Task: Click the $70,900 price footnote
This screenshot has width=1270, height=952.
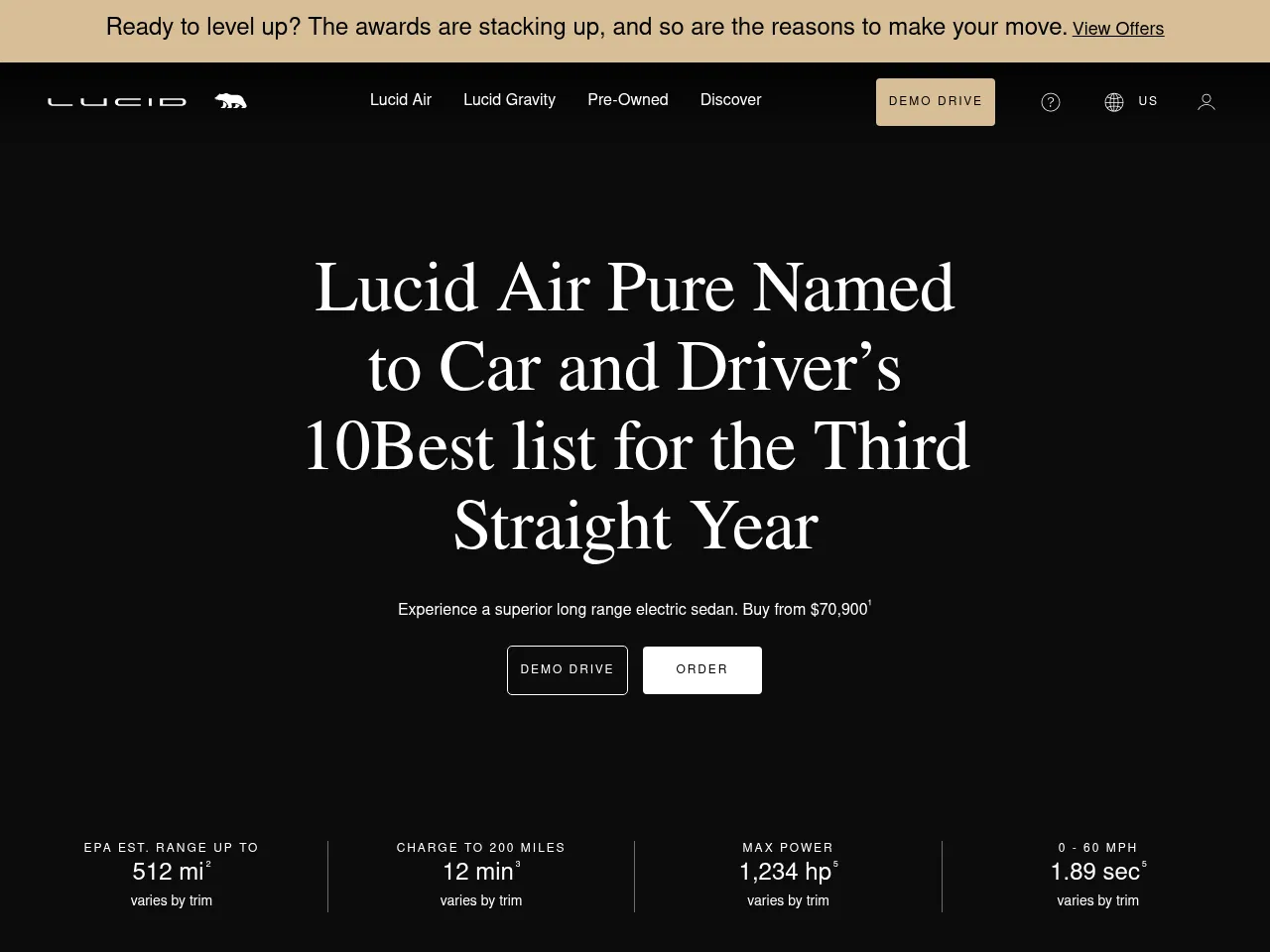Action: pos(870,603)
